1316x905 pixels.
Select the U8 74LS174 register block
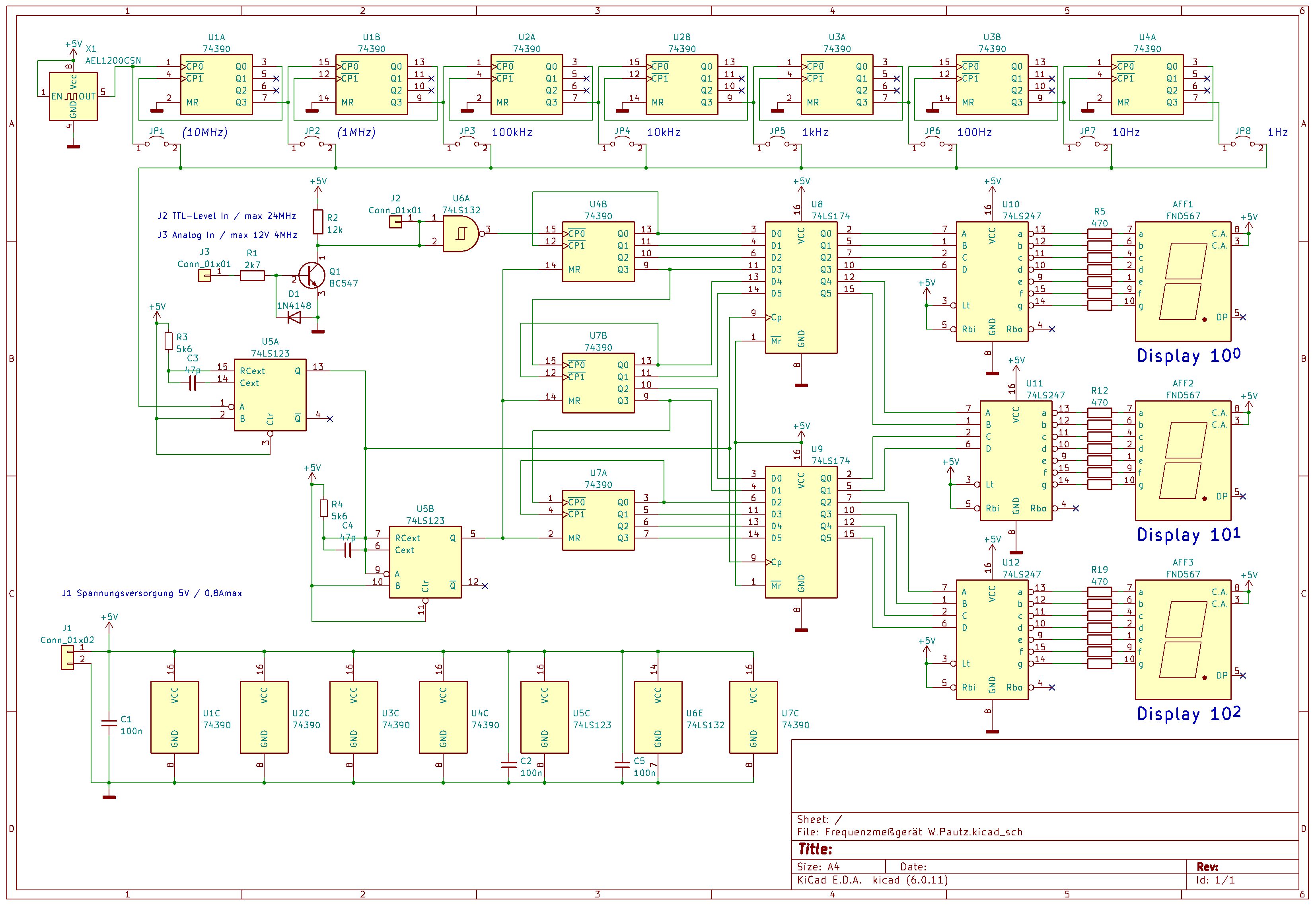click(801, 287)
